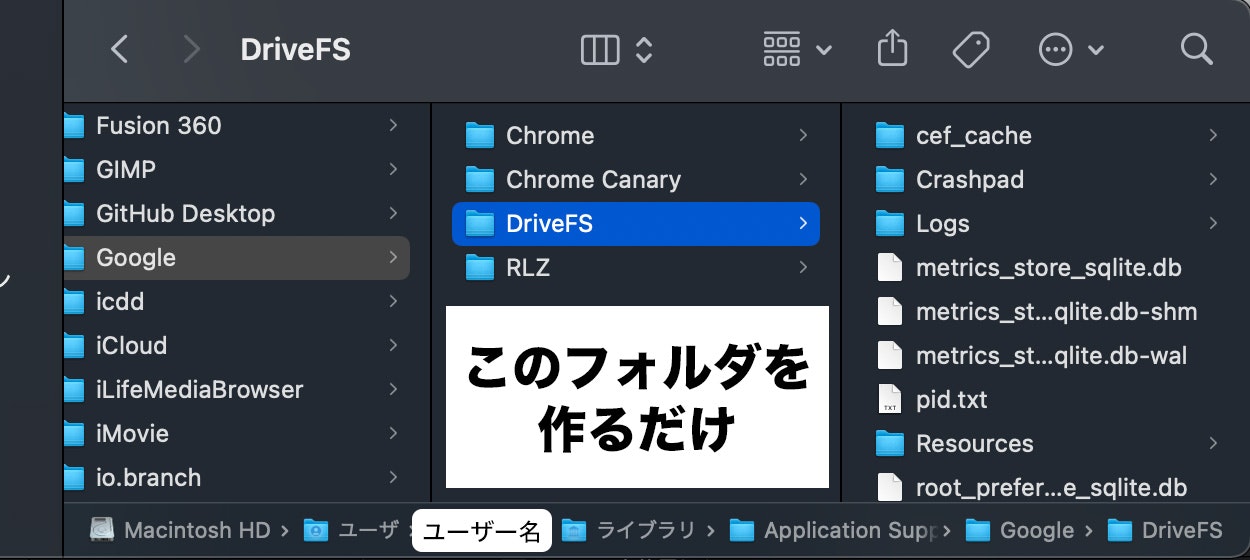Click the Fusion 360 folder icon
The image size is (1250, 560).
click(72, 126)
